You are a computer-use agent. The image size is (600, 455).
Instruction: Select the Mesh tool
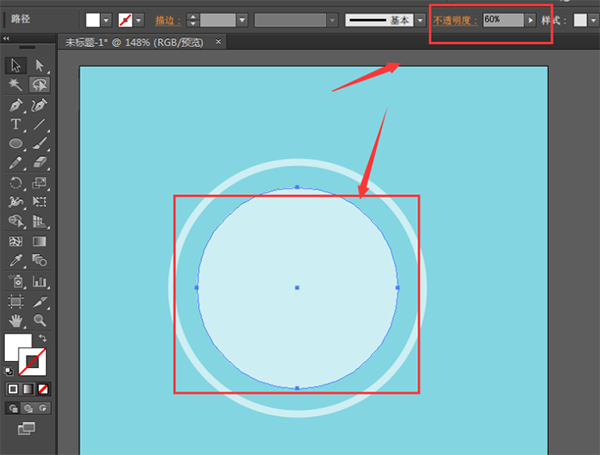click(x=16, y=241)
